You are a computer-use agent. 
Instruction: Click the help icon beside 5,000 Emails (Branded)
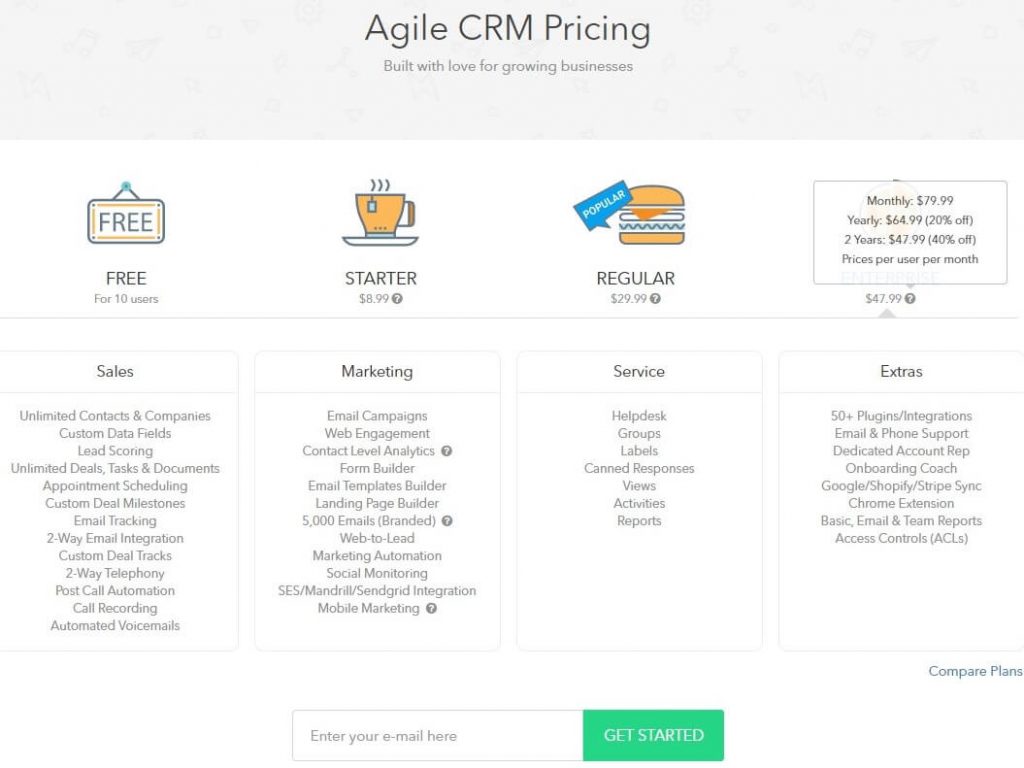(447, 521)
